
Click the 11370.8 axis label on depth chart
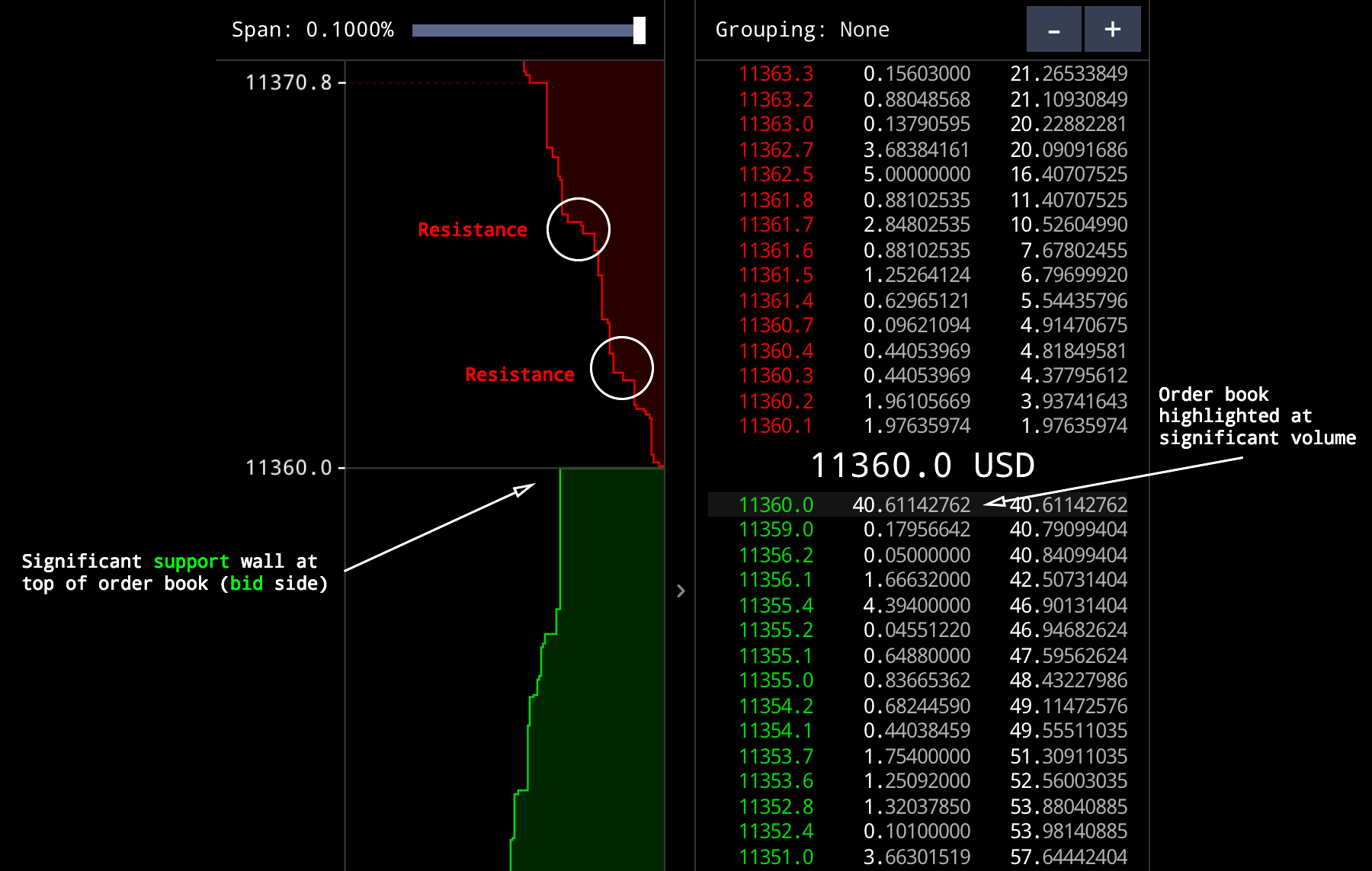(289, 82)
